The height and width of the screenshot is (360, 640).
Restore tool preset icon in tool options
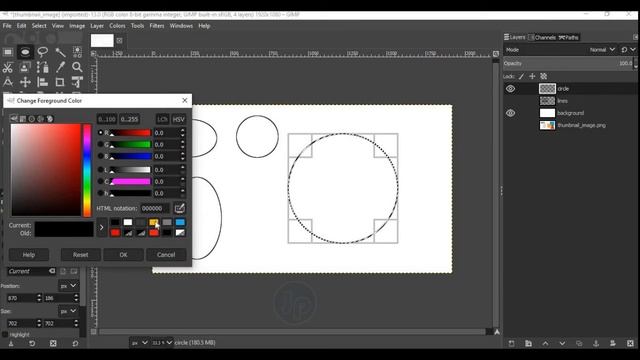point(32,343)
